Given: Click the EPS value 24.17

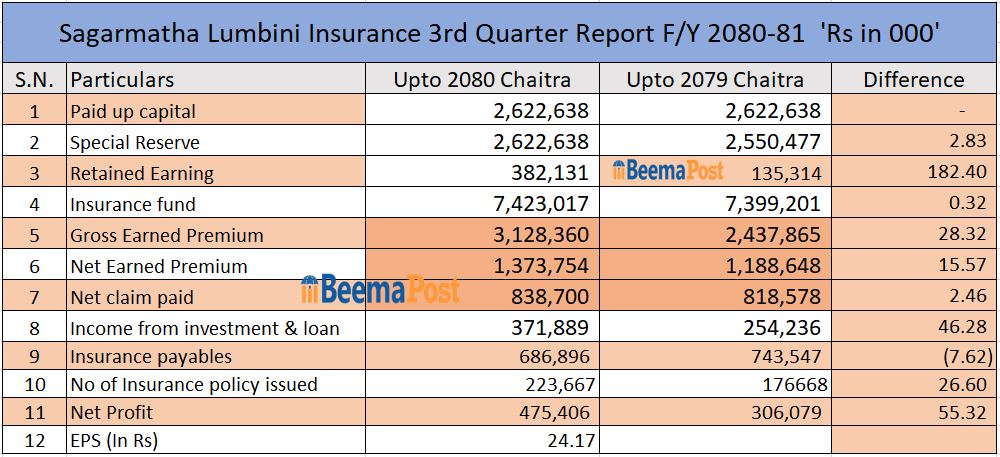Looking at the screenshot, I should pos(568,440).
